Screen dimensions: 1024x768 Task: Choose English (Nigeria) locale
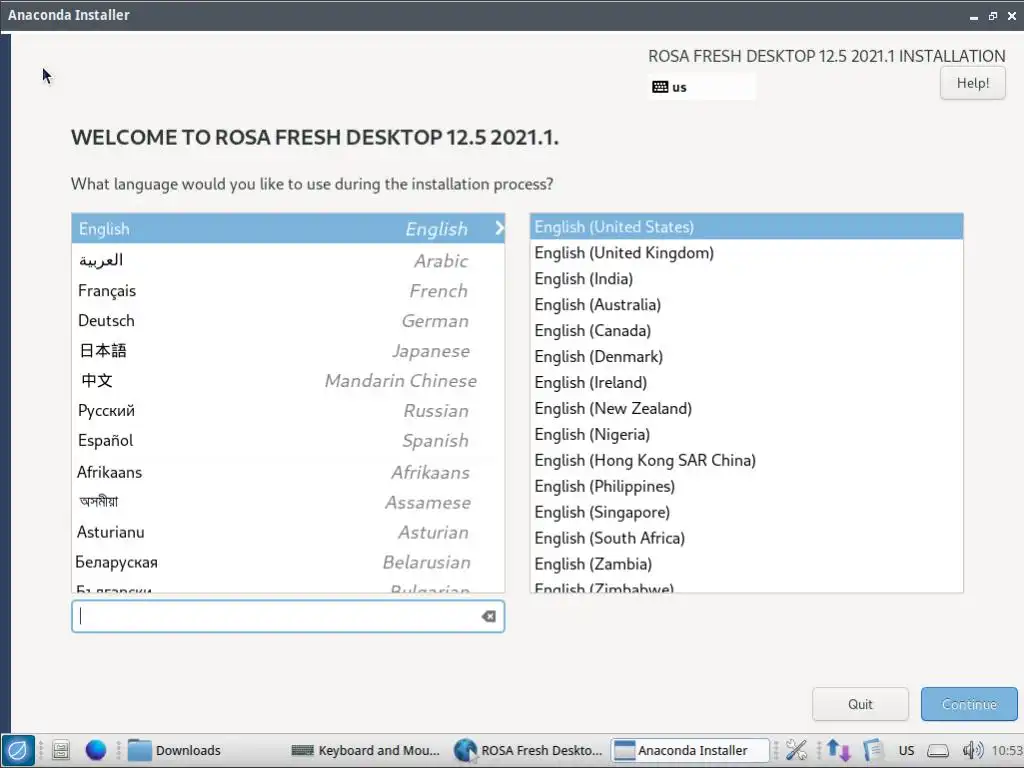746,434
